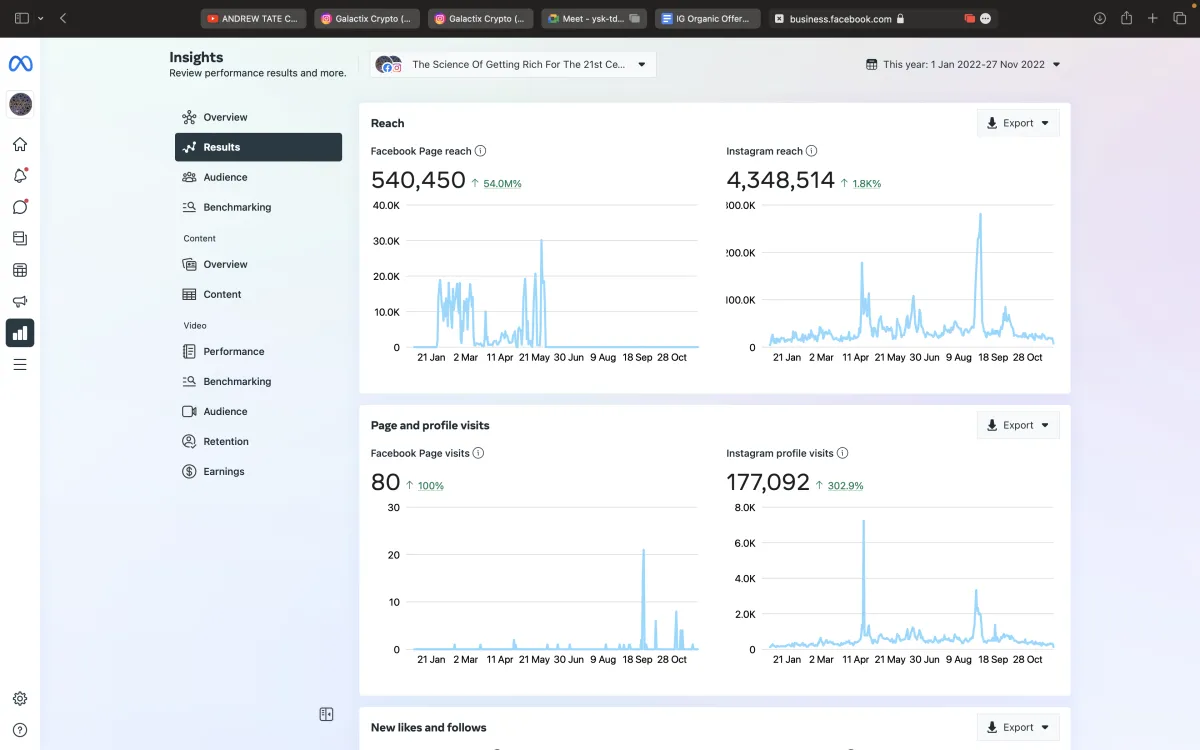
Task: Collapse the Insights sidebar panel
Action: coord(326,714)
